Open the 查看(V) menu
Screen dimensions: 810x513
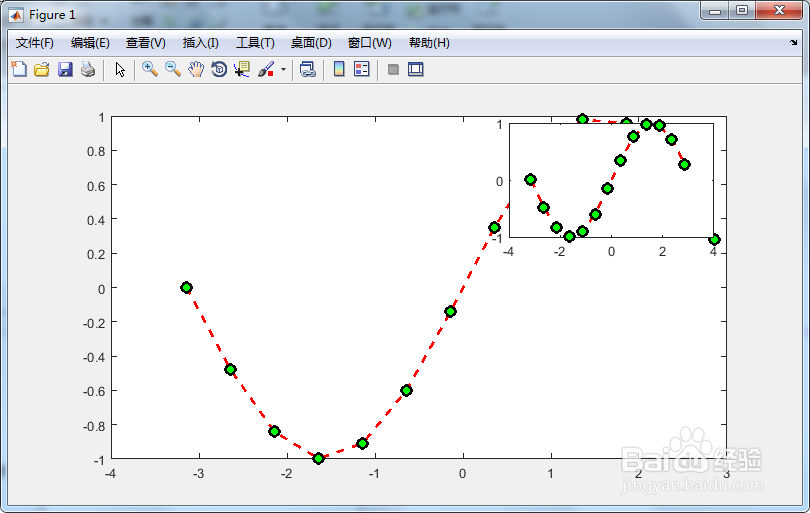[x=146, y=43]
